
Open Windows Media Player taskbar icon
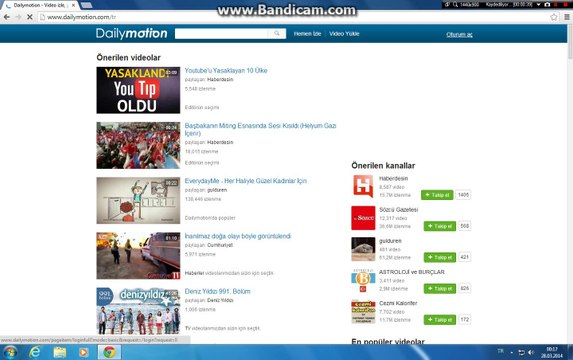84,352
